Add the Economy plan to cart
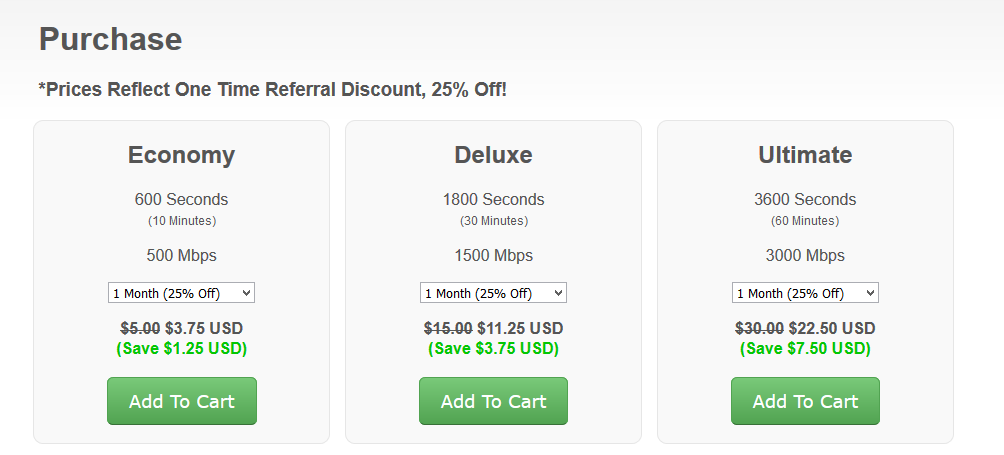Screen dimensions: 1004x455 [182, 401]
